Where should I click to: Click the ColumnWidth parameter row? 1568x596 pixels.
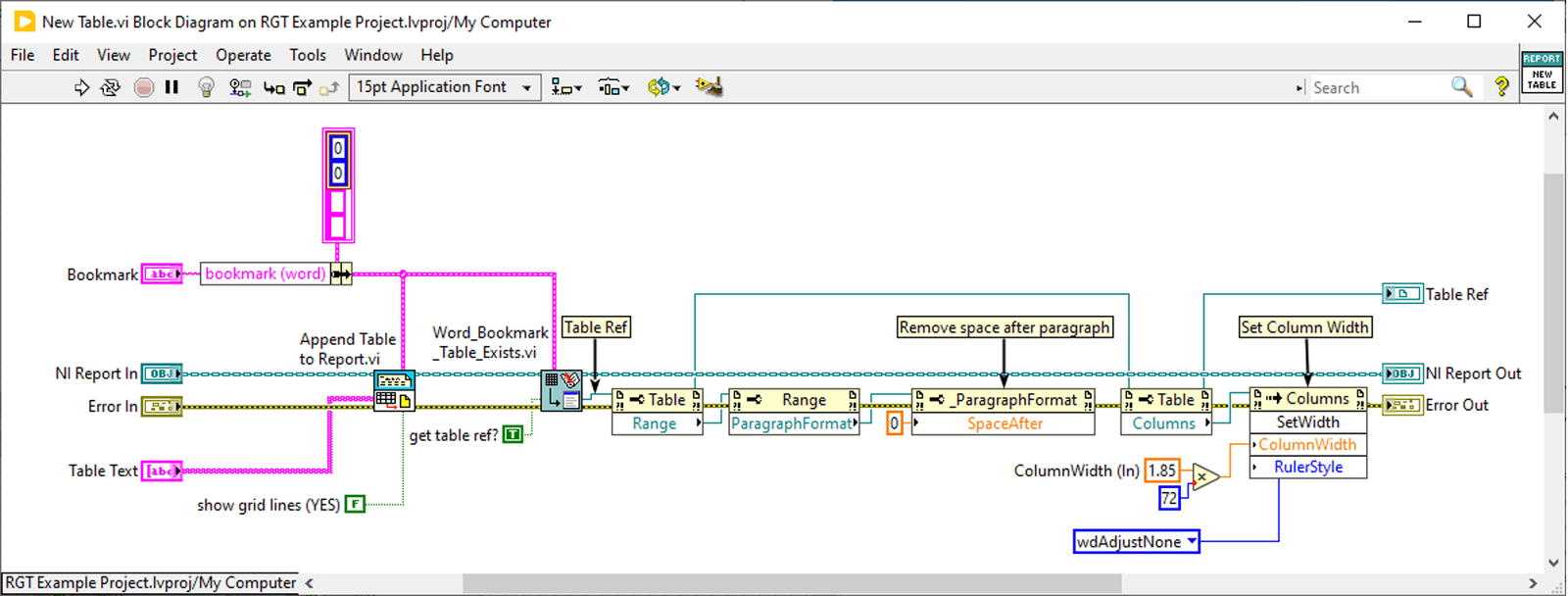(1307, 444)
